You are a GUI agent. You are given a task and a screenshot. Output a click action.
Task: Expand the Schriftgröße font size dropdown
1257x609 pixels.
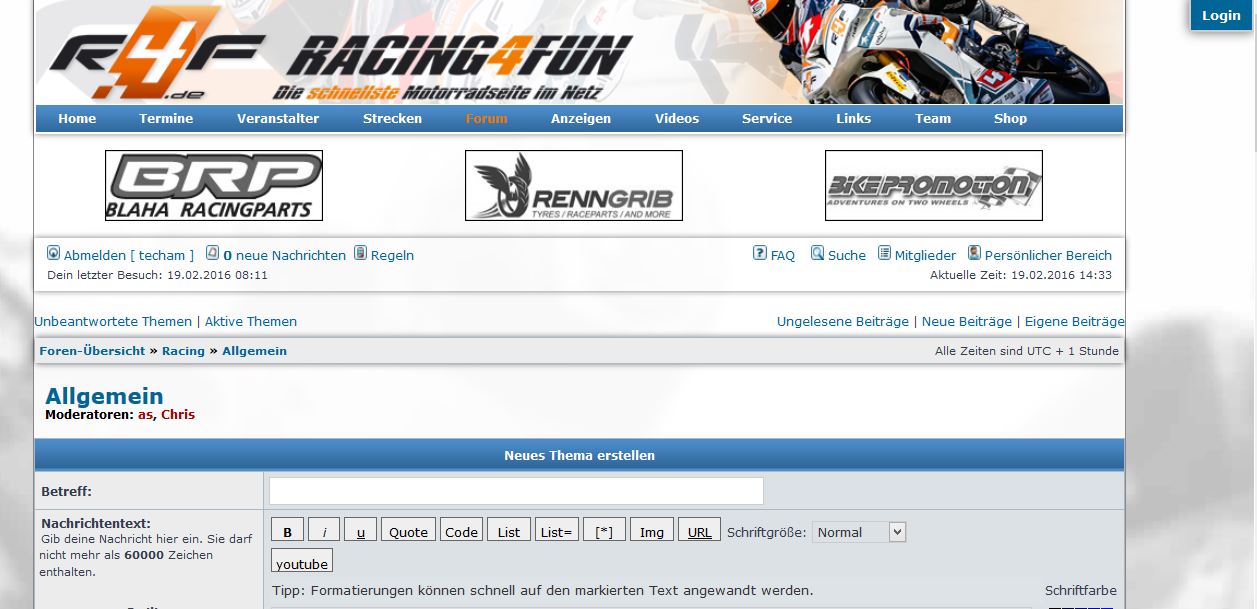(859, 532)
